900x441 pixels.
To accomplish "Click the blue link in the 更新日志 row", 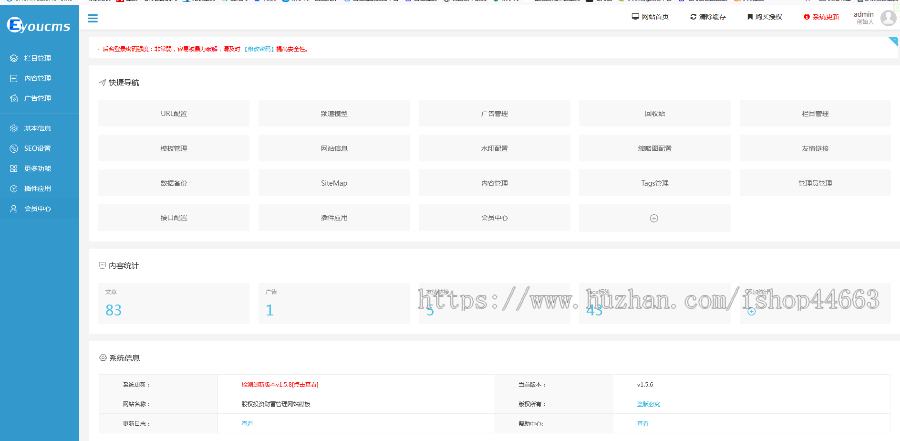I will (247, 423).
